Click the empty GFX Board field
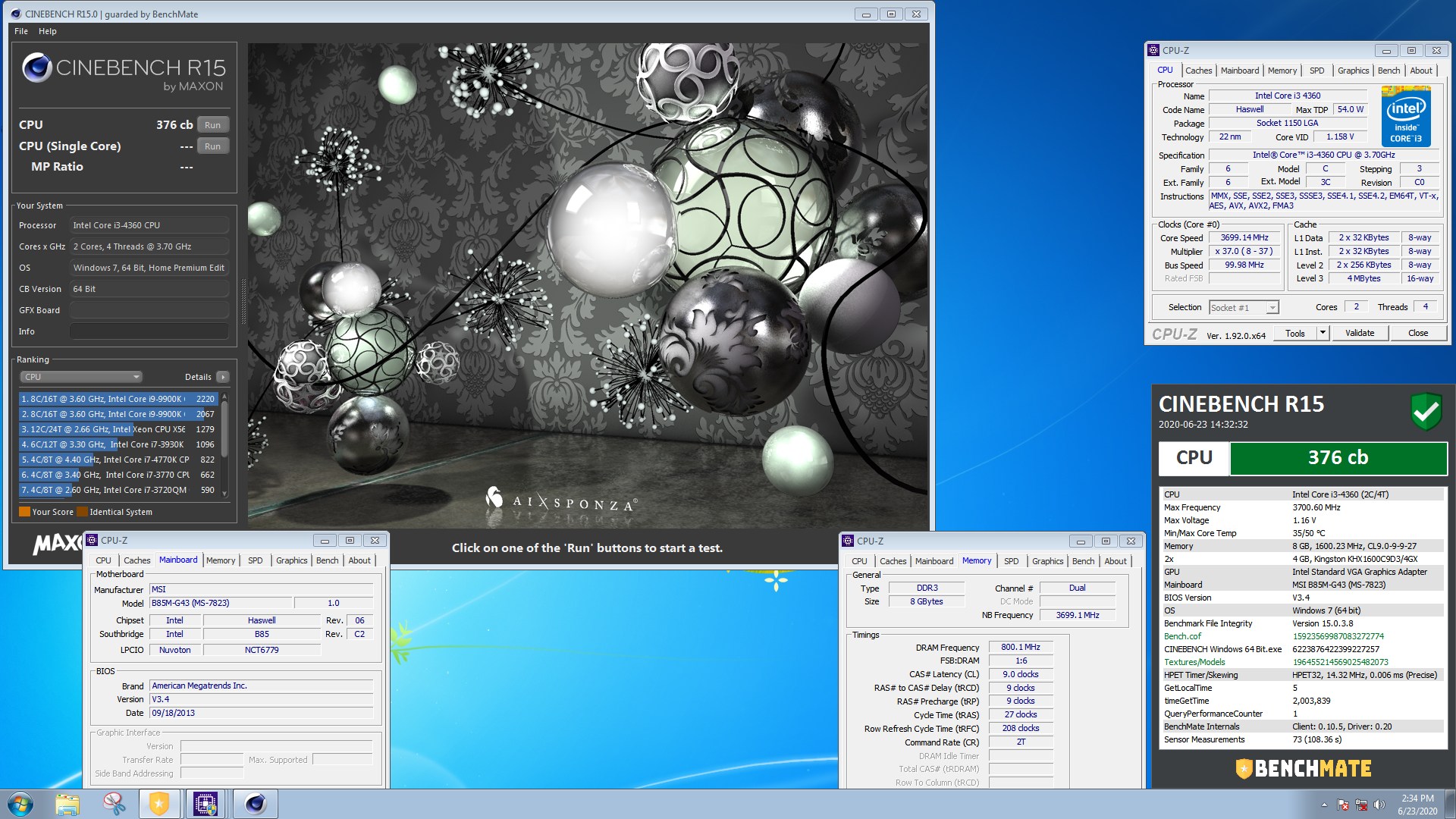Viewport: 1456px width, 819px height. tap(149, 310)
